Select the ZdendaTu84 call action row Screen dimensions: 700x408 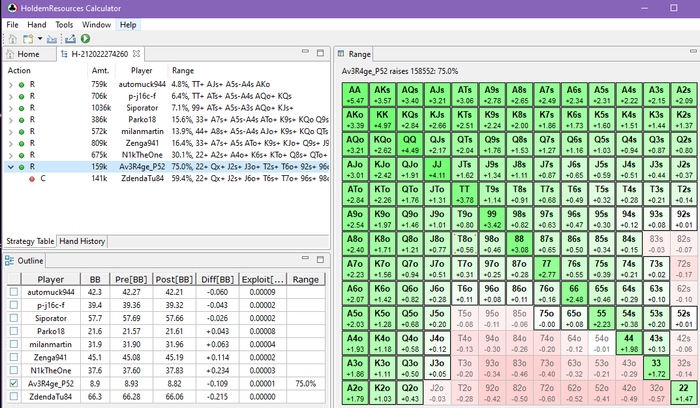[x=167, y=179]
